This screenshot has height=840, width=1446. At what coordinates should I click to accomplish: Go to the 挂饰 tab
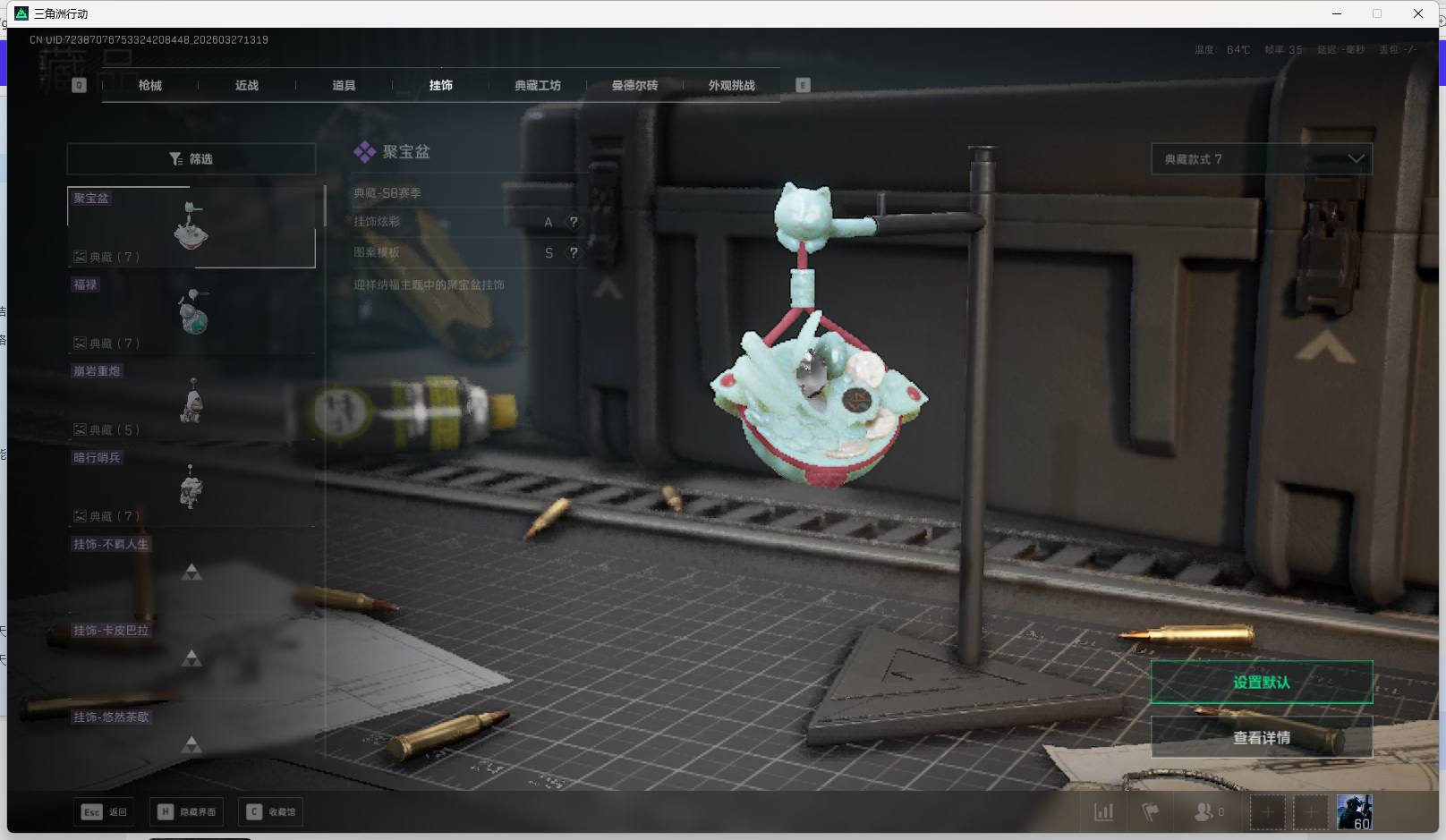[440, 86]
